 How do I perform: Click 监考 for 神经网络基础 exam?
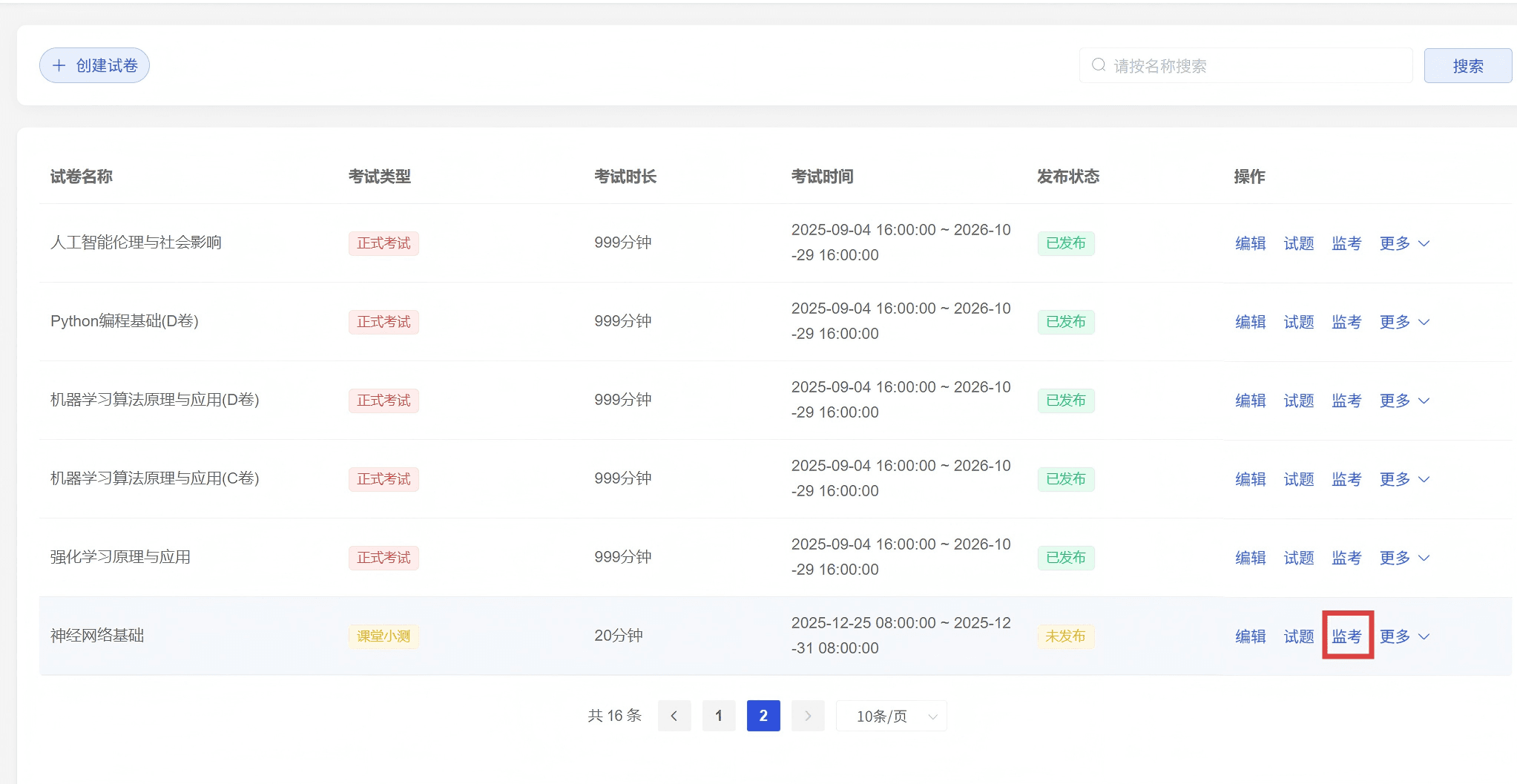tap(1346, 636)
